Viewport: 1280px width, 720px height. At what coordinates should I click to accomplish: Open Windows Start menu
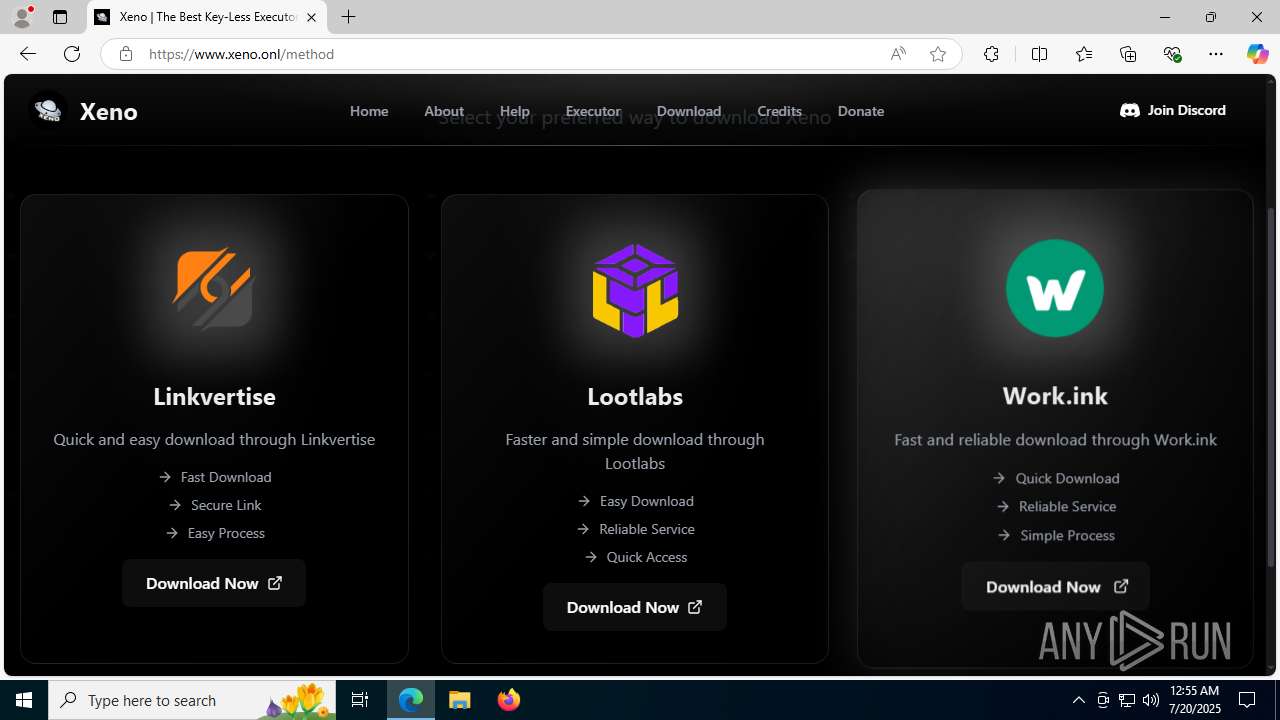24,700
